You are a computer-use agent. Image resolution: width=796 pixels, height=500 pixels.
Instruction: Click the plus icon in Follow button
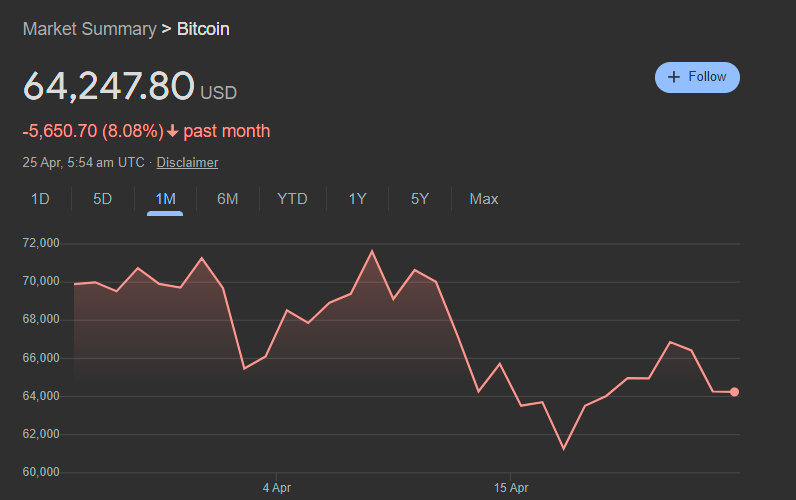(674, 77)
